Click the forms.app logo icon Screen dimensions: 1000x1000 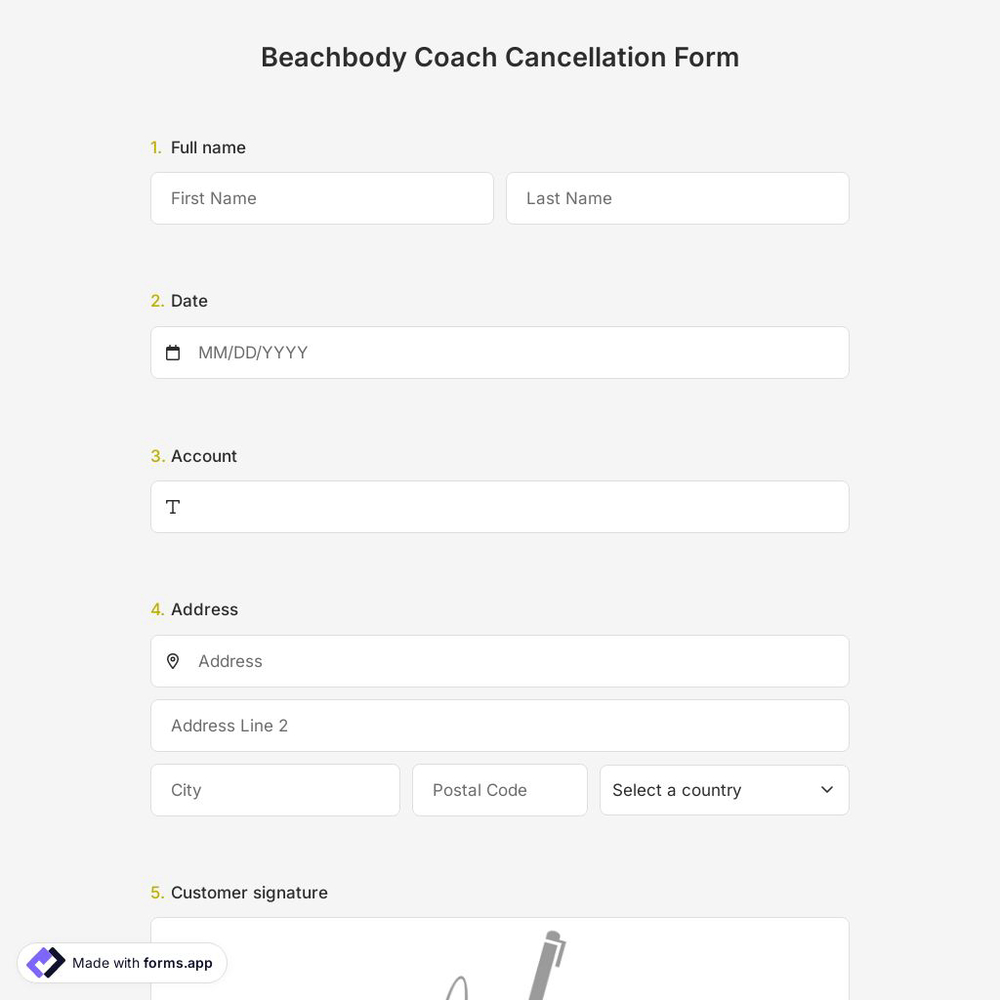coord(45,962)
